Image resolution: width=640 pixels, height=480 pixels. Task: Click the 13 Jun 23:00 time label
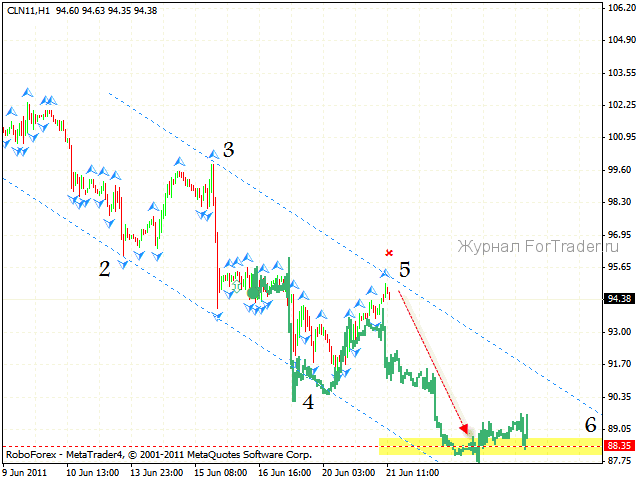[157, 473]
